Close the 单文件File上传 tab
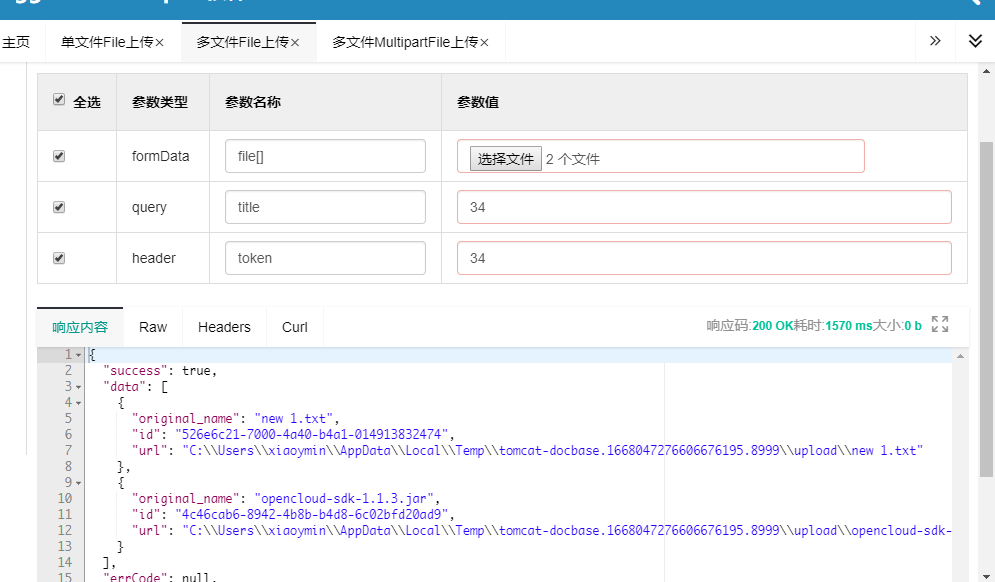Image resolution: width=995 pixels, height=582 pixels. point(159,43)
